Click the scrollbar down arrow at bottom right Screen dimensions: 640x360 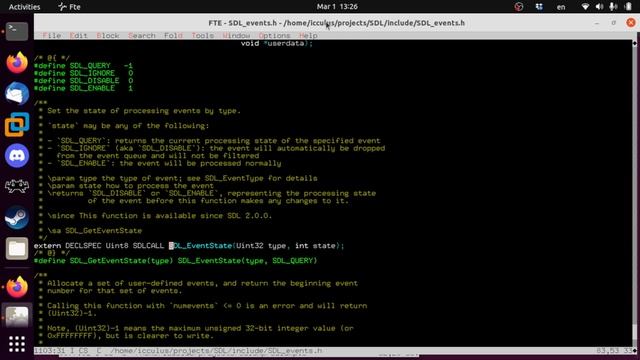tap(634, 350)
